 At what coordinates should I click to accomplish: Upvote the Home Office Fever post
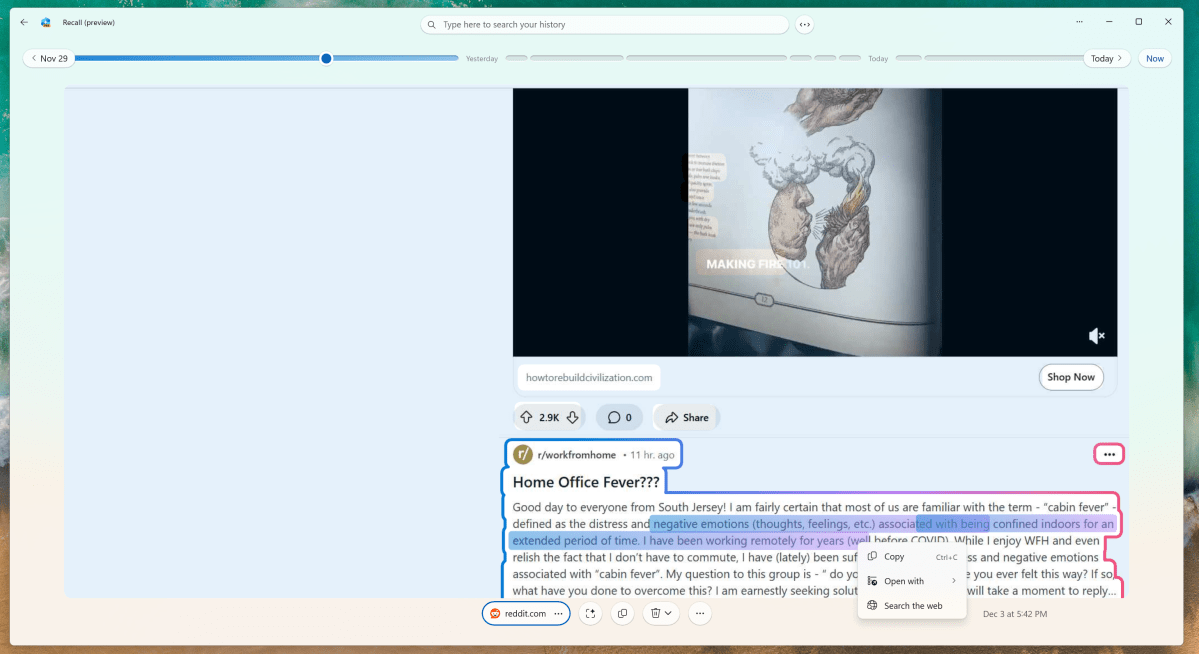(x=525, y=417)
